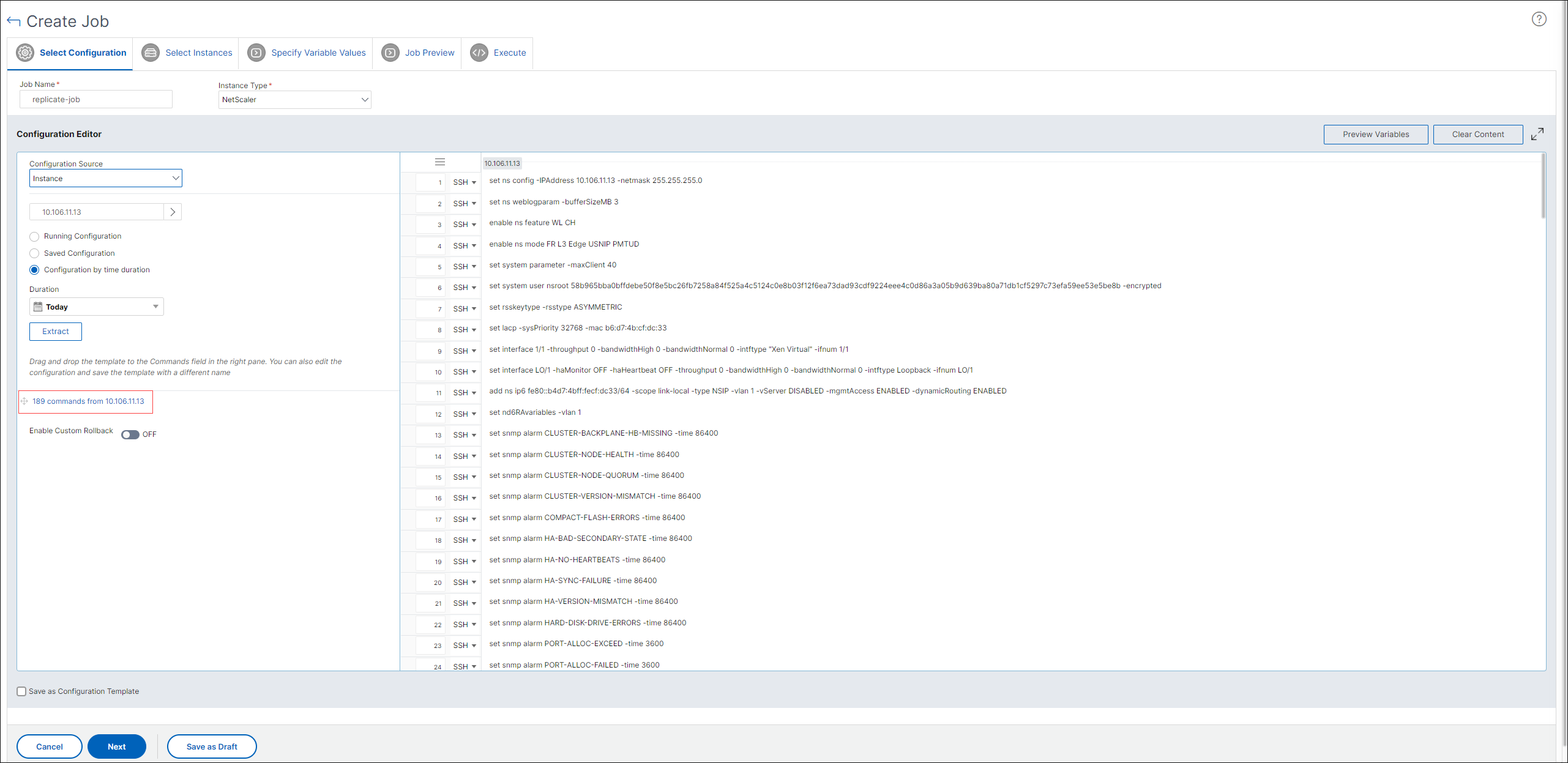Click the arrow button next to 10.106.11.13
The width and height of the screenshot is (1568, 763).
coord(173,212)
